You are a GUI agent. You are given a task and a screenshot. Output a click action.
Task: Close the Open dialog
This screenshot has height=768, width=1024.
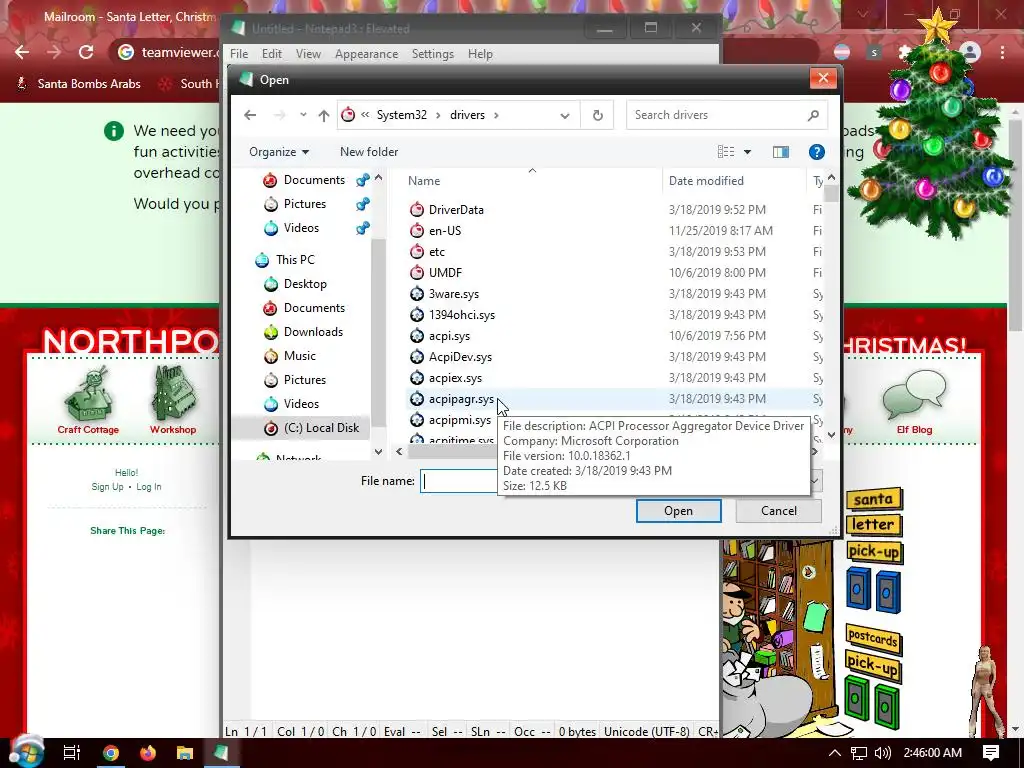[823, 78]
